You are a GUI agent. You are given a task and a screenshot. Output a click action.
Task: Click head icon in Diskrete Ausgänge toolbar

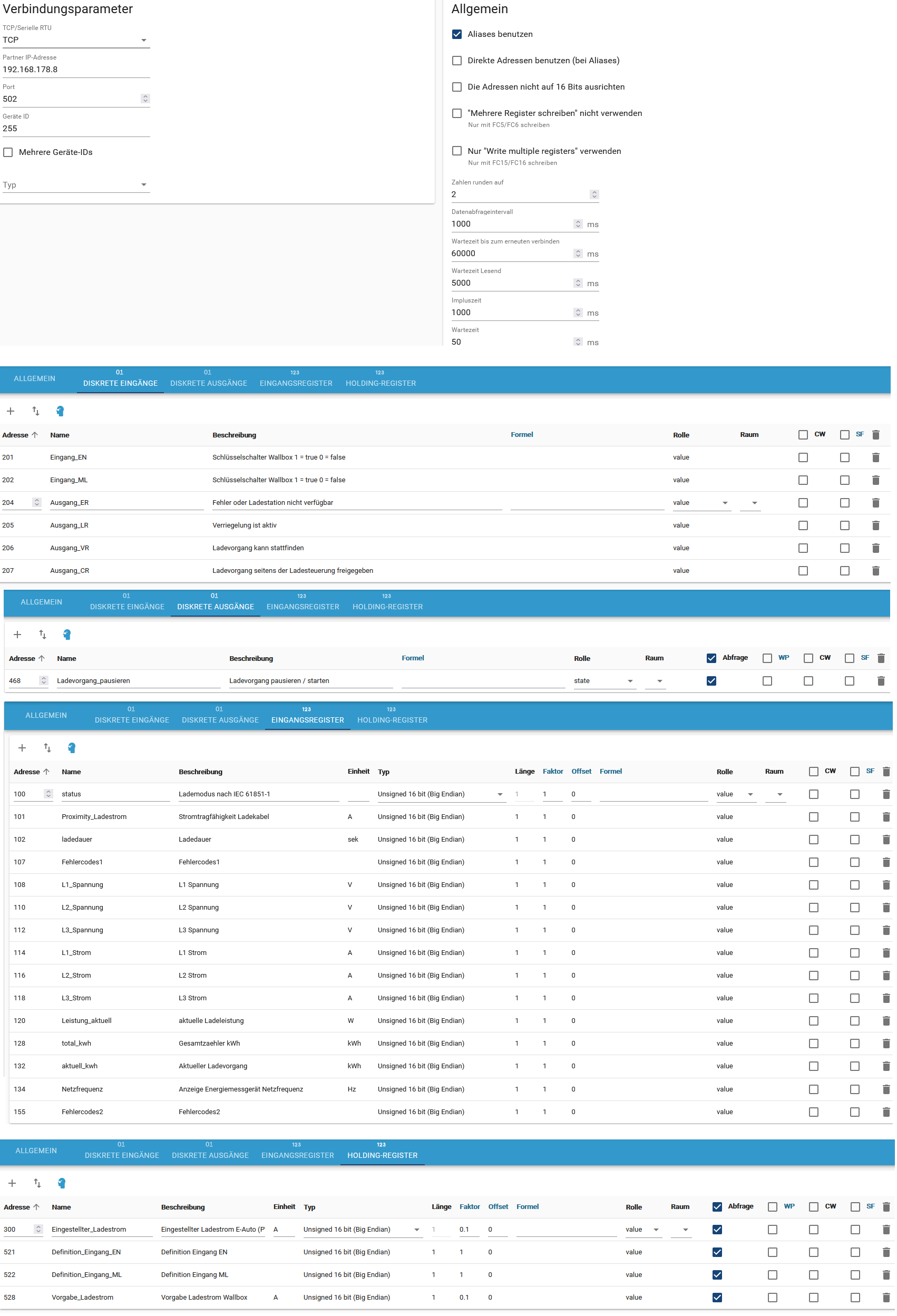(x=67, y=635)
